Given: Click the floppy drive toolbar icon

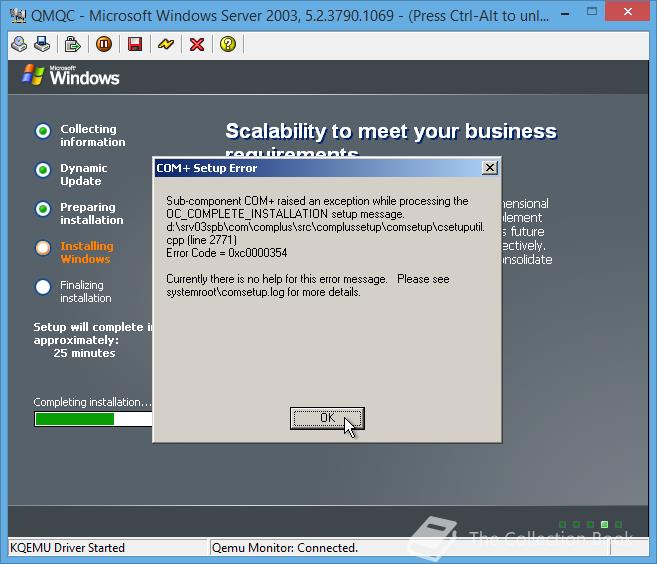Looking at the screenshot, I should pyautogui.click(x=42, y=44).
